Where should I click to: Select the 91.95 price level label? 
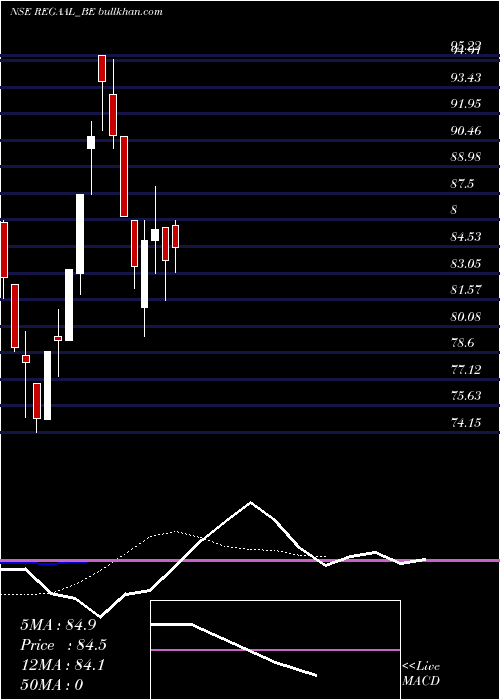(466, 104)
